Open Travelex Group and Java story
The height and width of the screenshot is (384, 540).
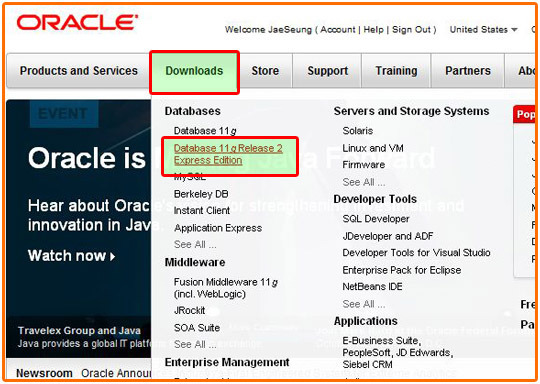tap(79, 331)
